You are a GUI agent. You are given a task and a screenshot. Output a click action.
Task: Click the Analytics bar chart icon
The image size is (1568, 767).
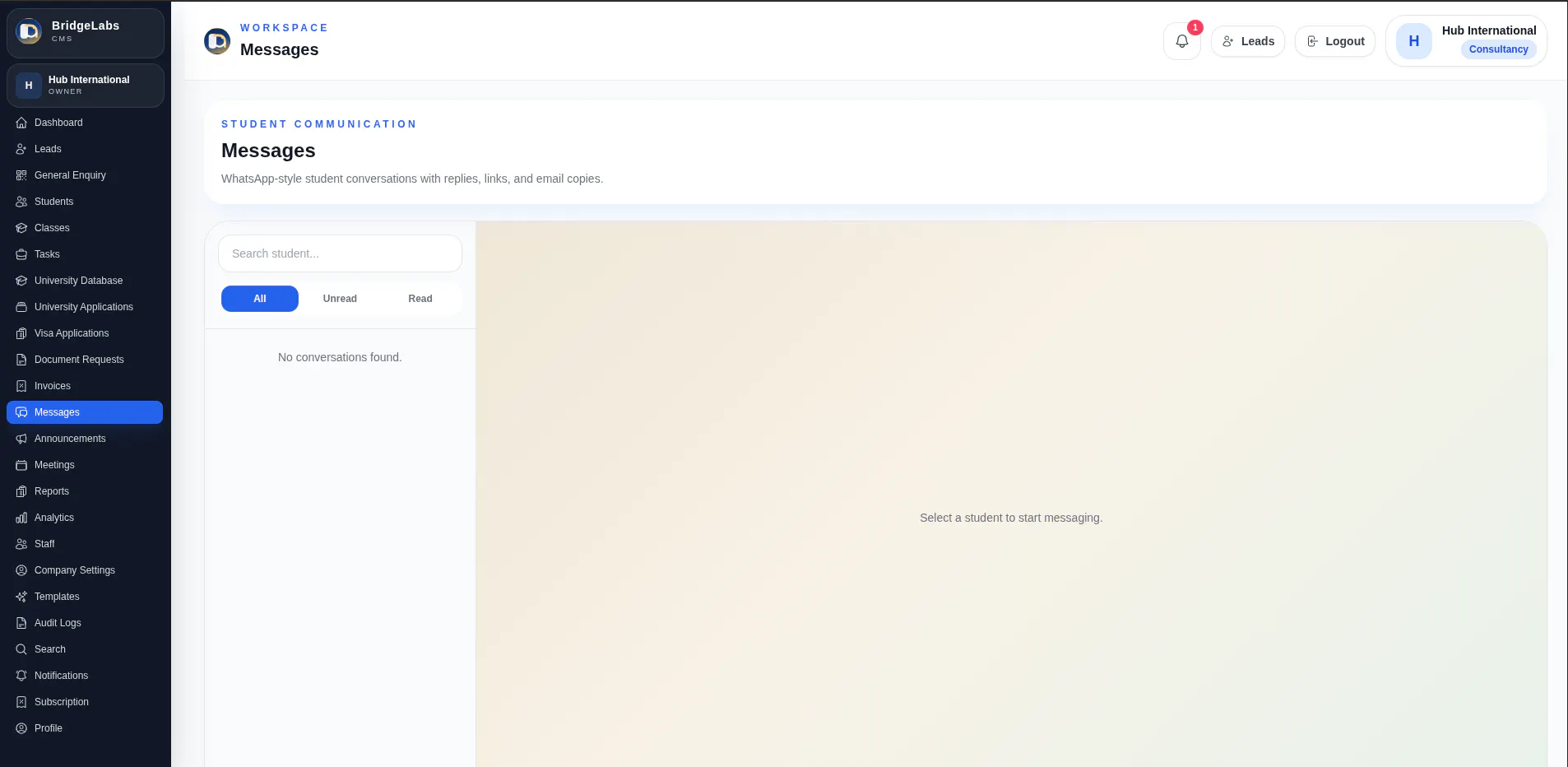pos(21,518)
